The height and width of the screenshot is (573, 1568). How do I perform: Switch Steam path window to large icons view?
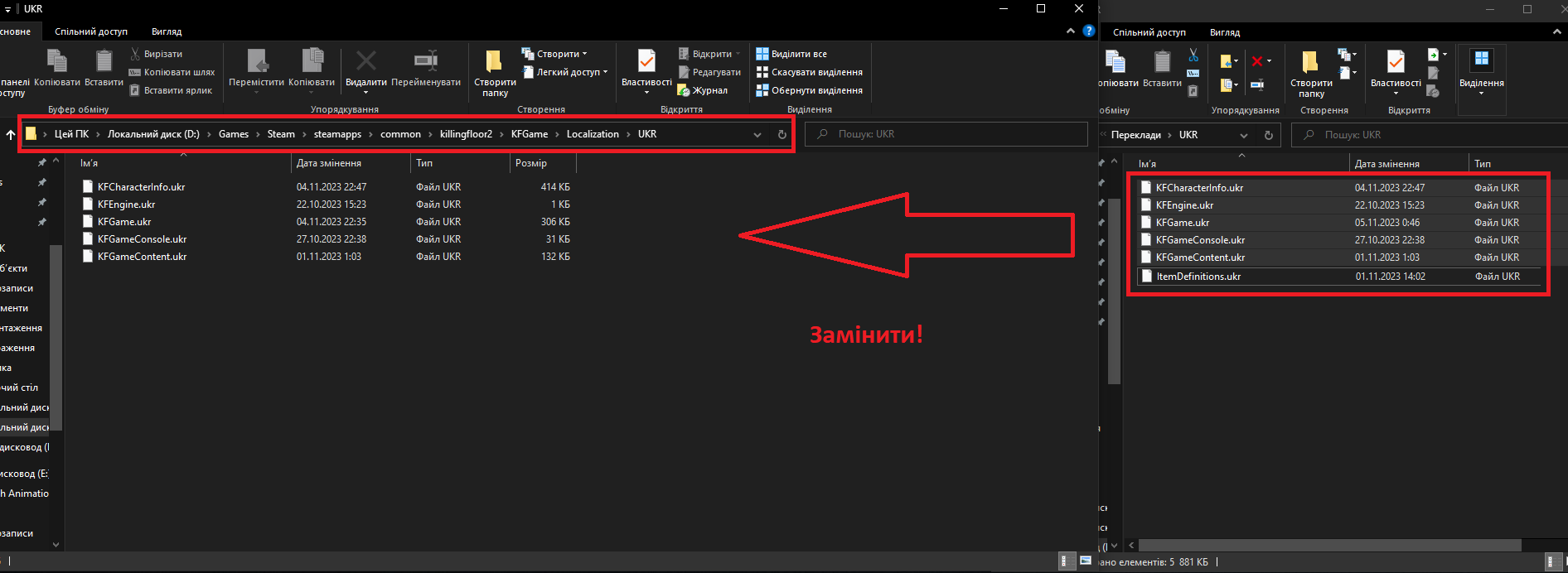point(1085,561)
